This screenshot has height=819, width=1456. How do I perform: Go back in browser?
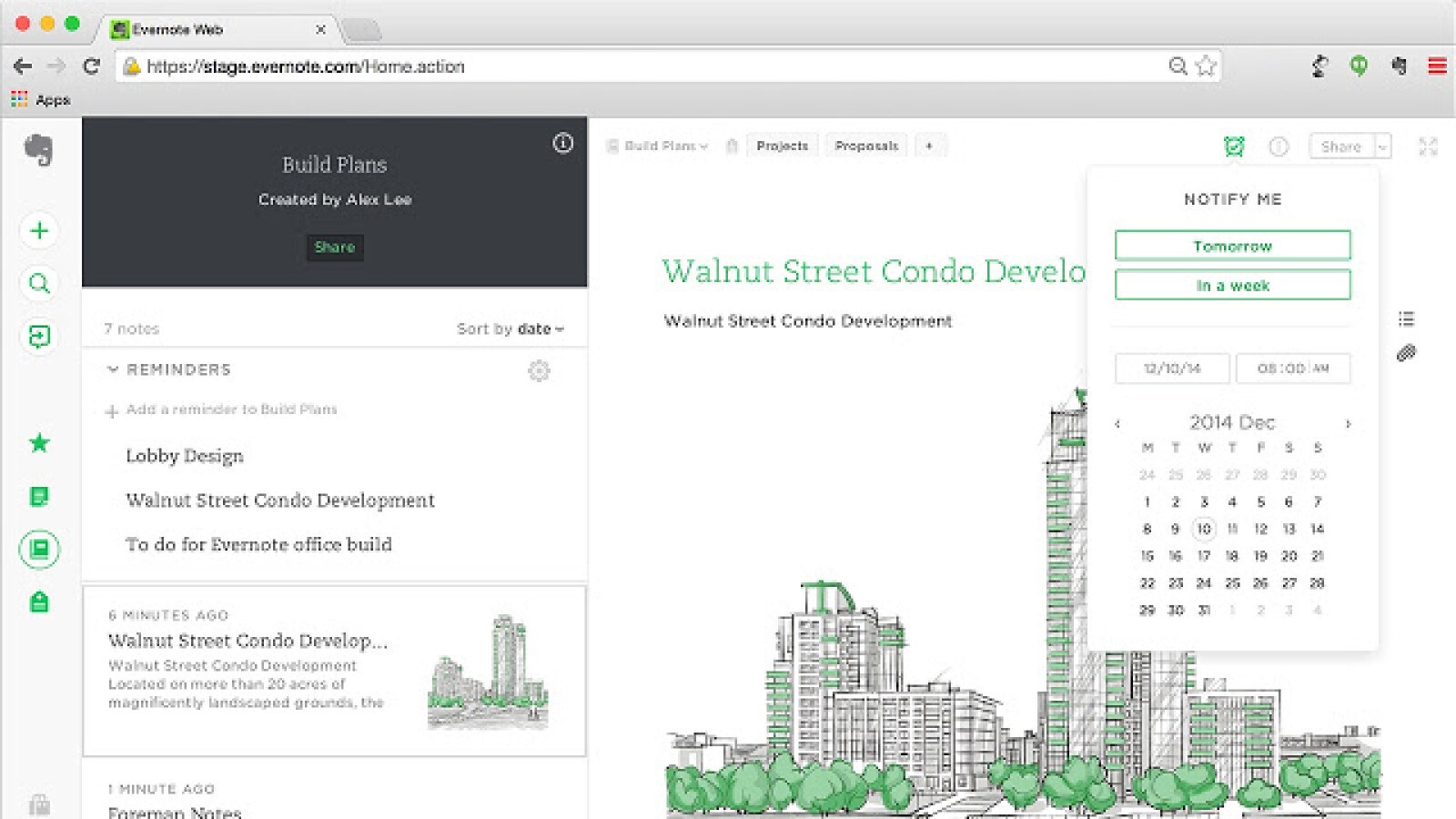[23, 66]
